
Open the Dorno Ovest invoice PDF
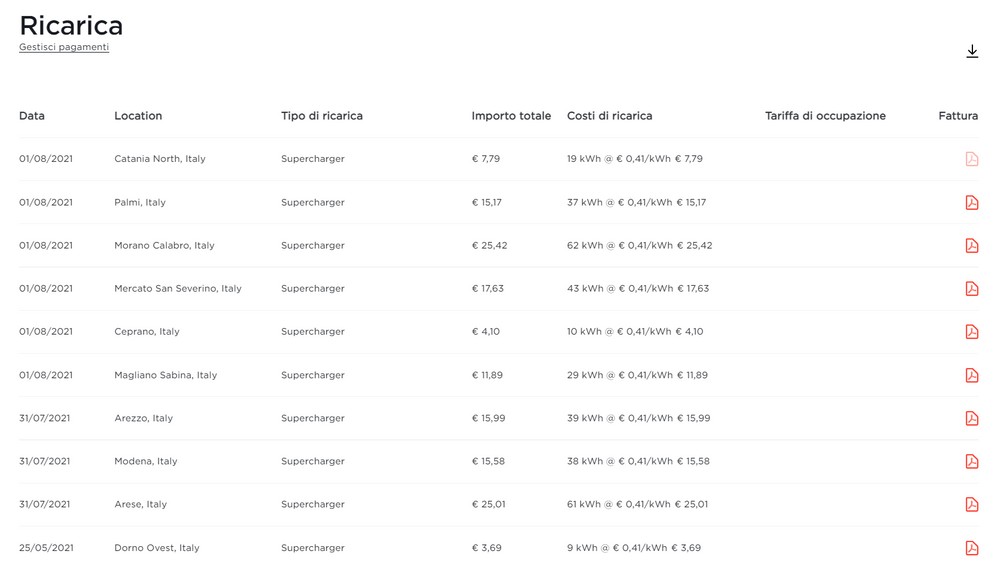971,548
